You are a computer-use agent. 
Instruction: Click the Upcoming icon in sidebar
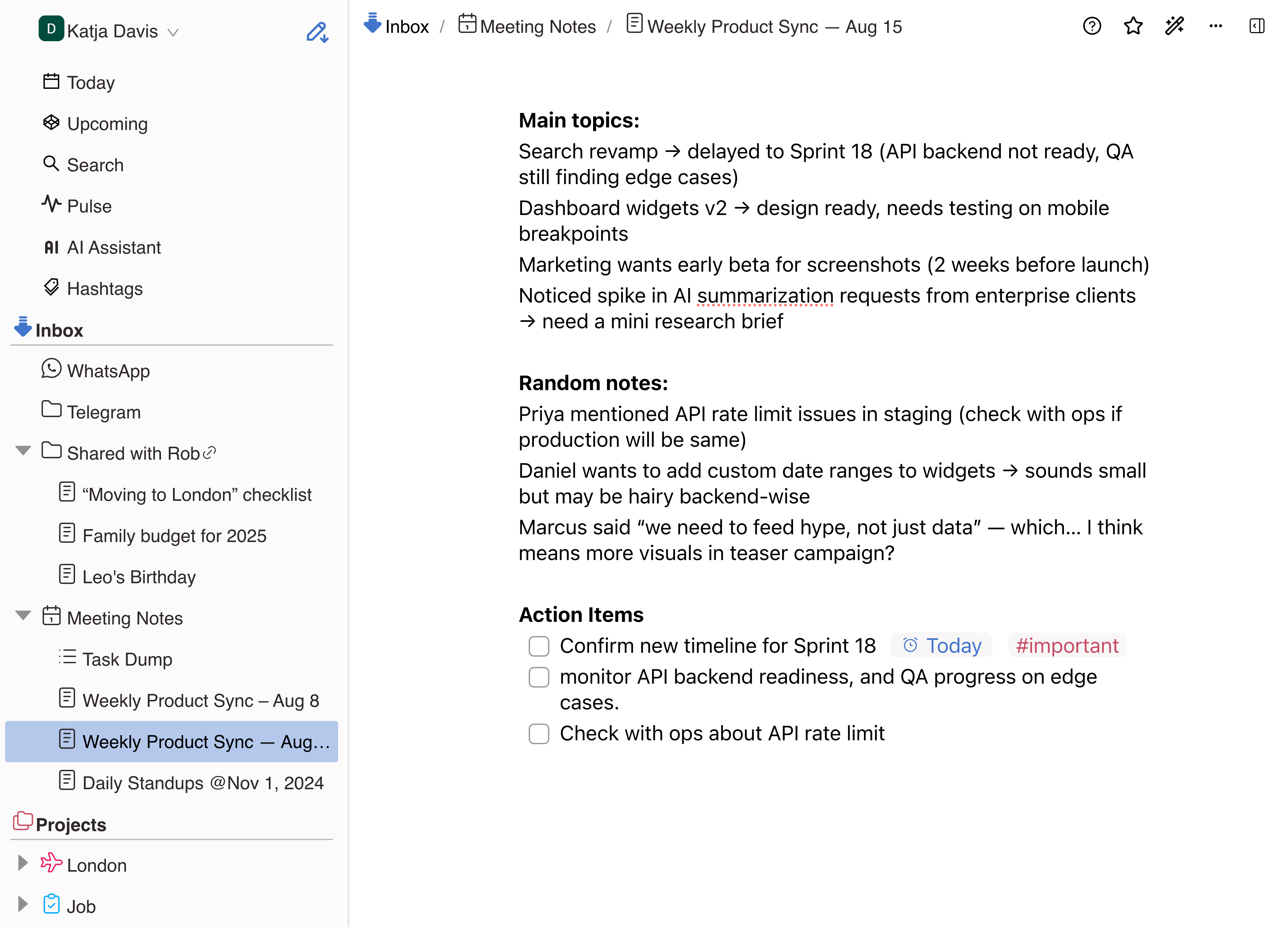51,123
